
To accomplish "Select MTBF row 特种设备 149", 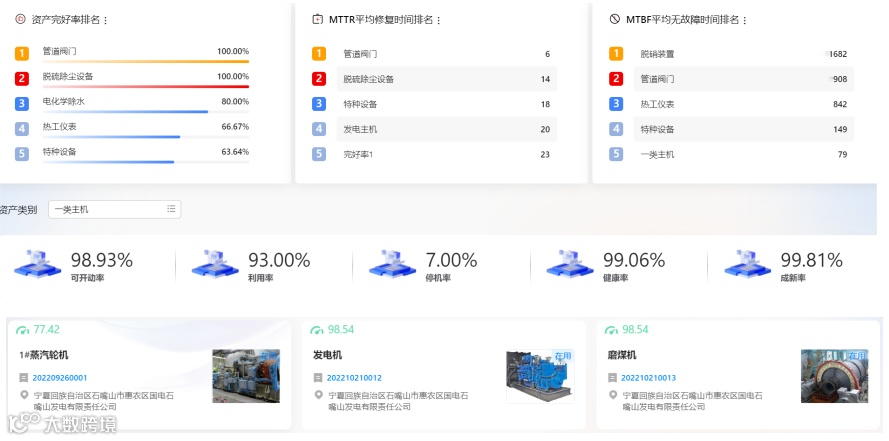I will pyautogui.click(x=744, y=129).
